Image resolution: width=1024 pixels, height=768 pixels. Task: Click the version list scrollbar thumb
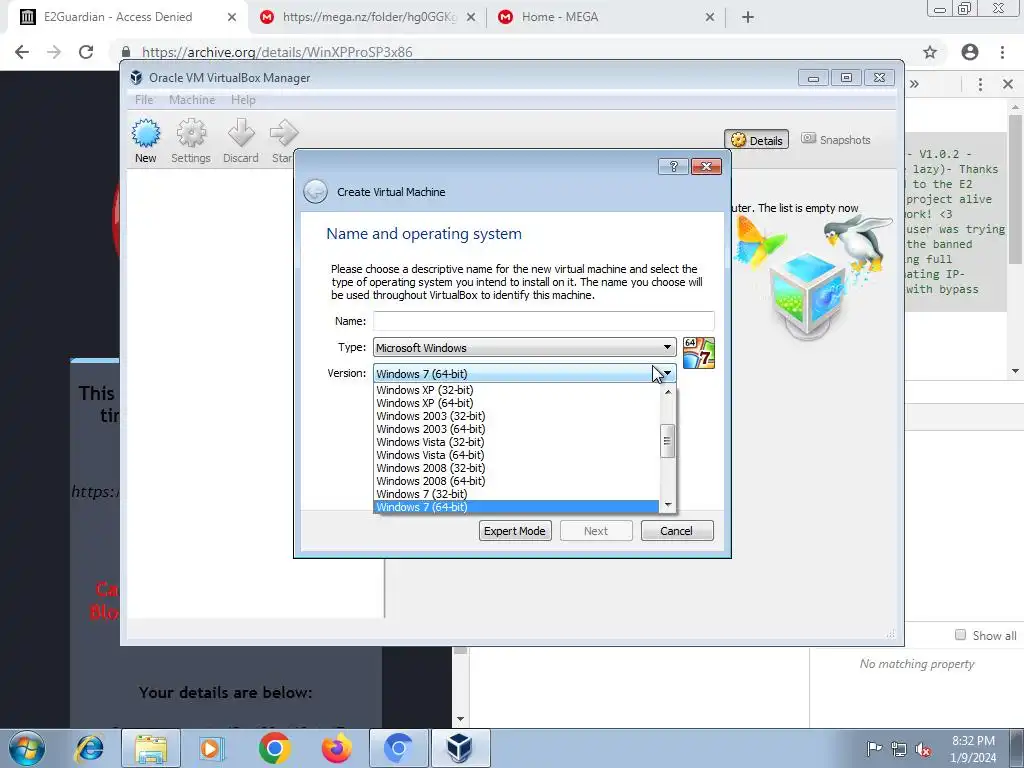point(667,441)
